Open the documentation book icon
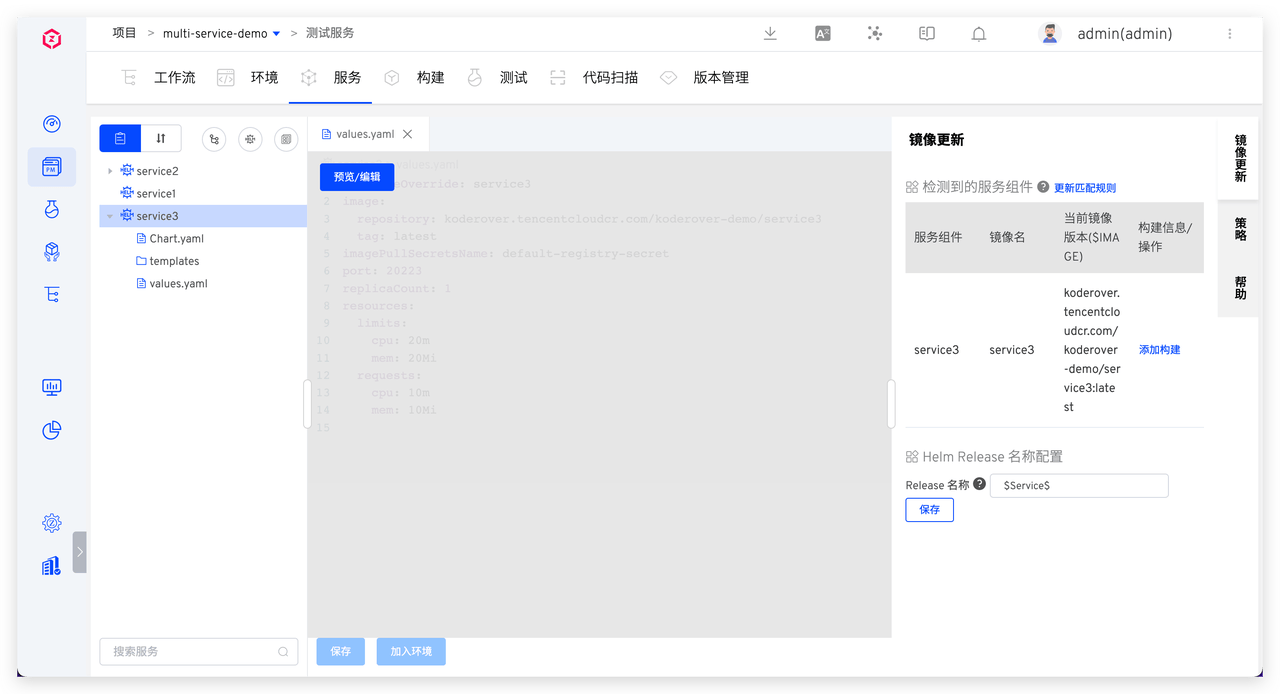This screenshot has width=1280, height=694. (x=927, y=33)
